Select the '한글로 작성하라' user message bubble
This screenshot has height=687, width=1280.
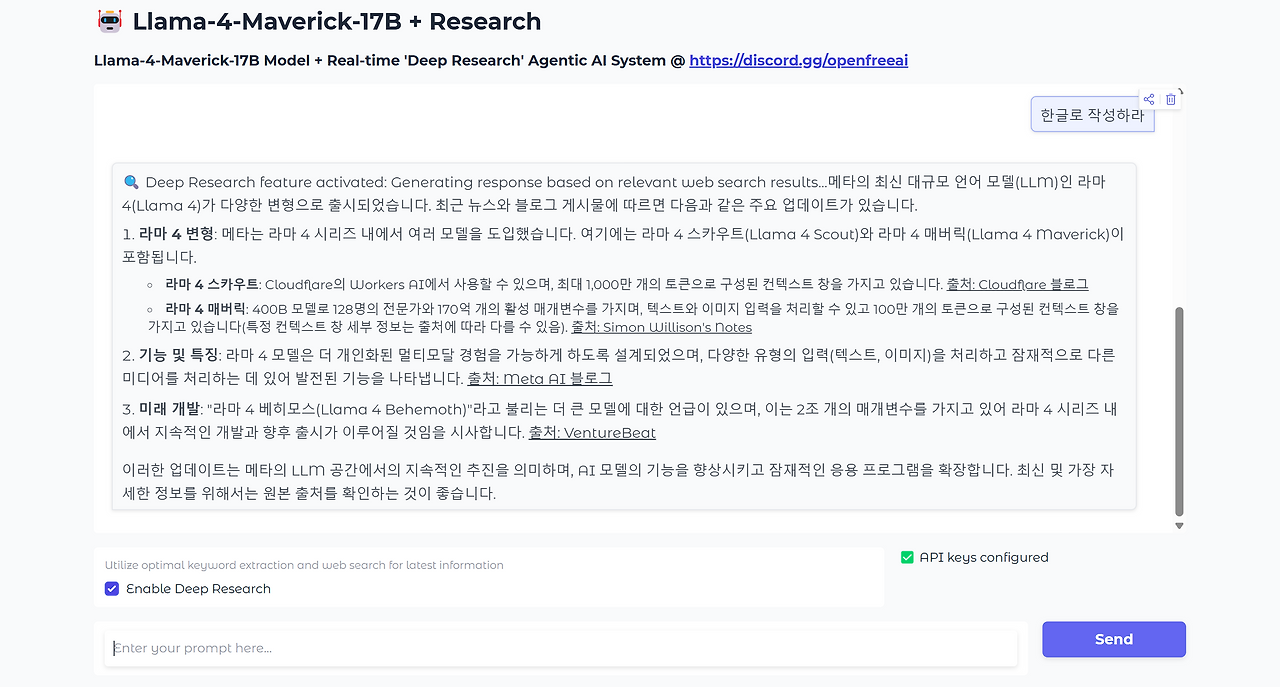tap(1092, 114)
